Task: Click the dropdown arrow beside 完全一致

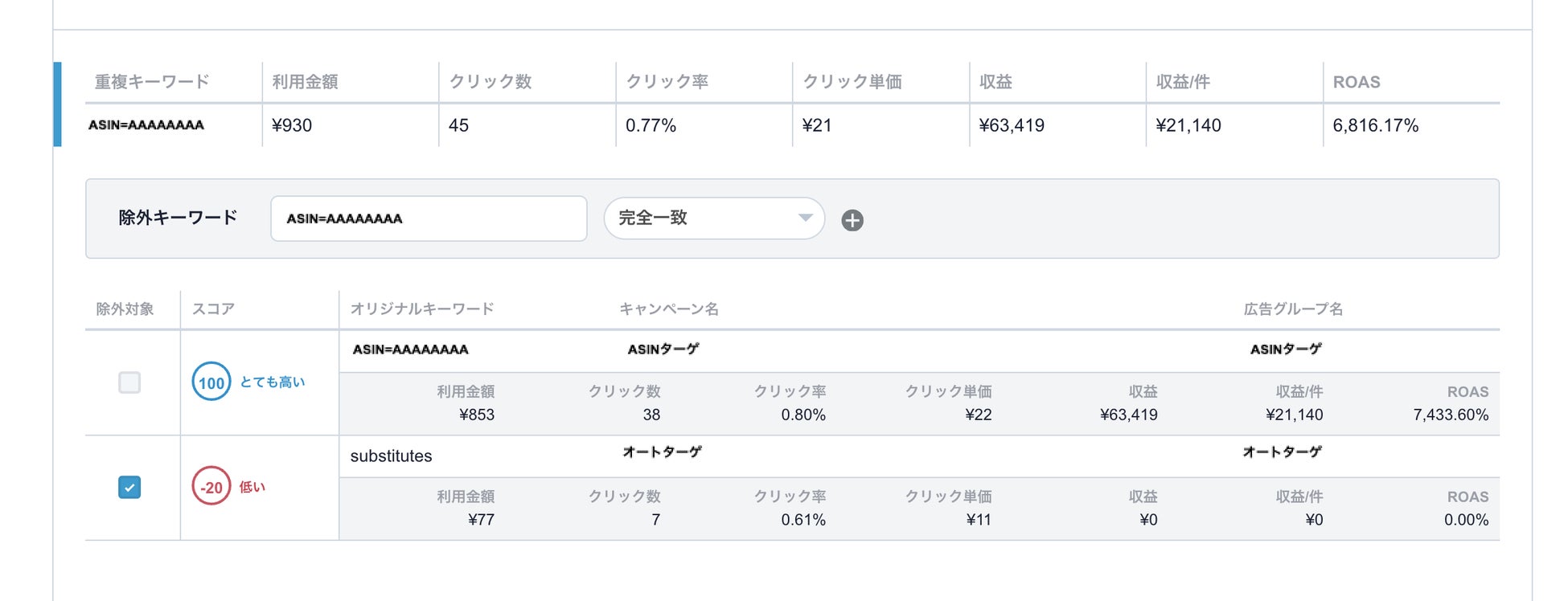Action: pos(805,218)
